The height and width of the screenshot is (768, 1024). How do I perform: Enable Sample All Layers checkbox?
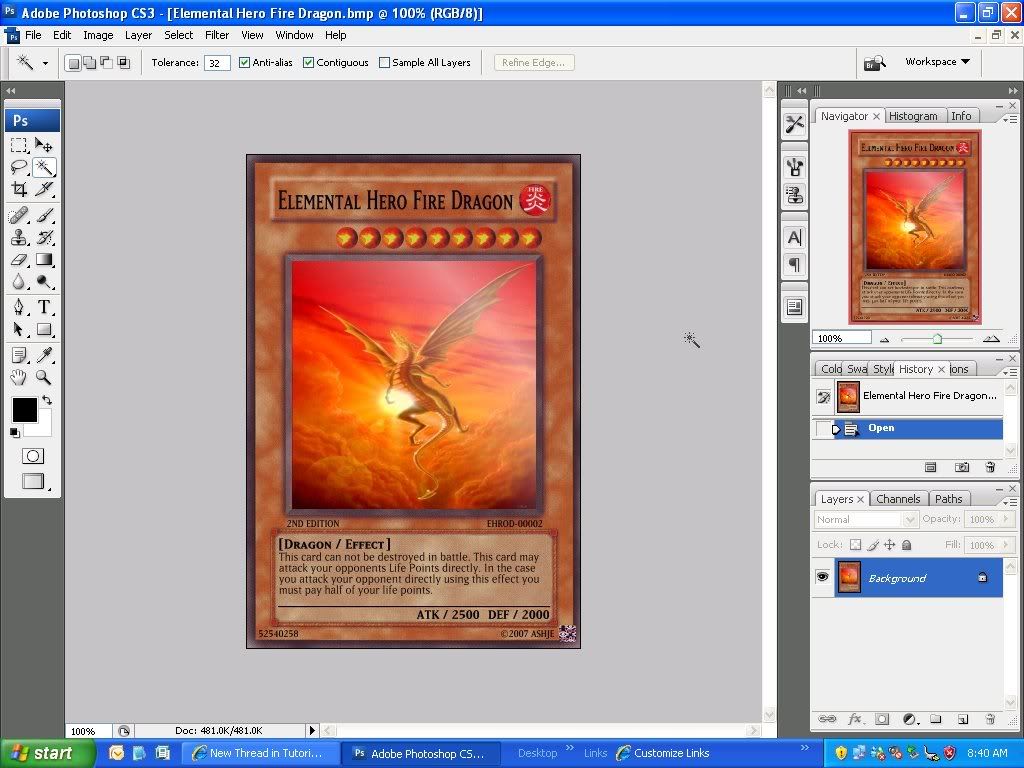click(385, 62)
